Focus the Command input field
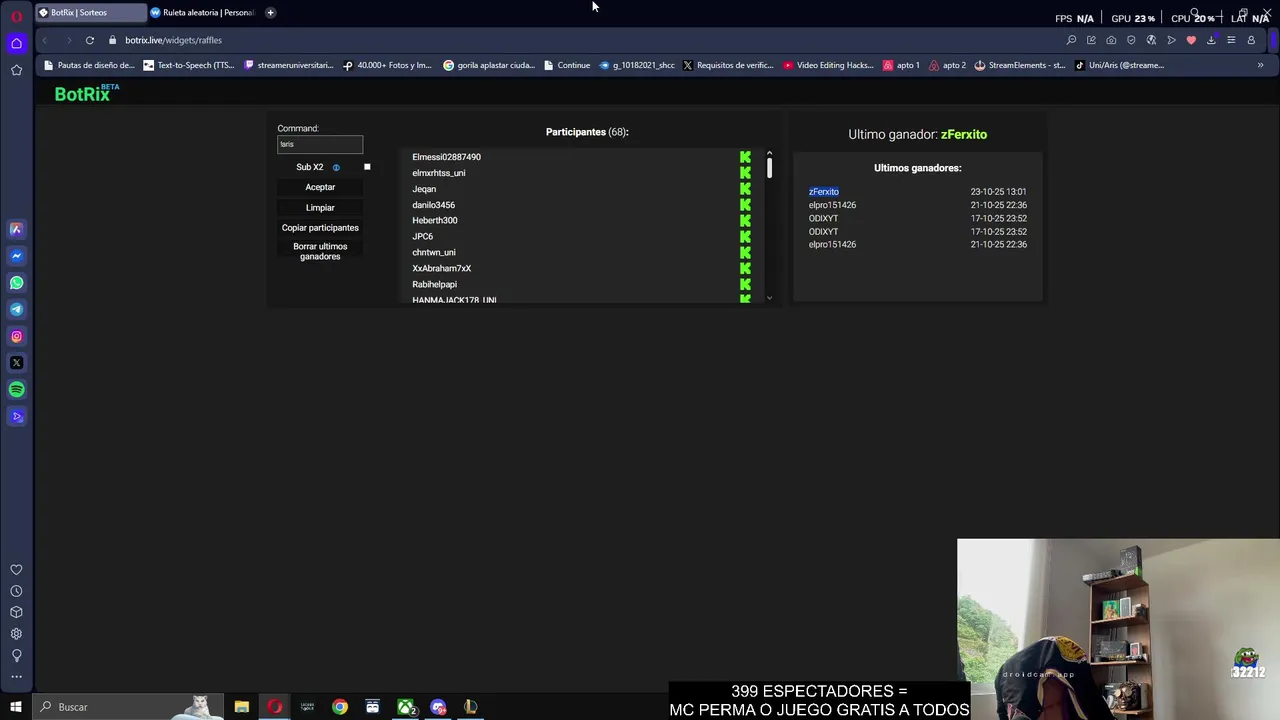Image resolution: width=1280 pixels, height=720 pixels. pos(320,144)
